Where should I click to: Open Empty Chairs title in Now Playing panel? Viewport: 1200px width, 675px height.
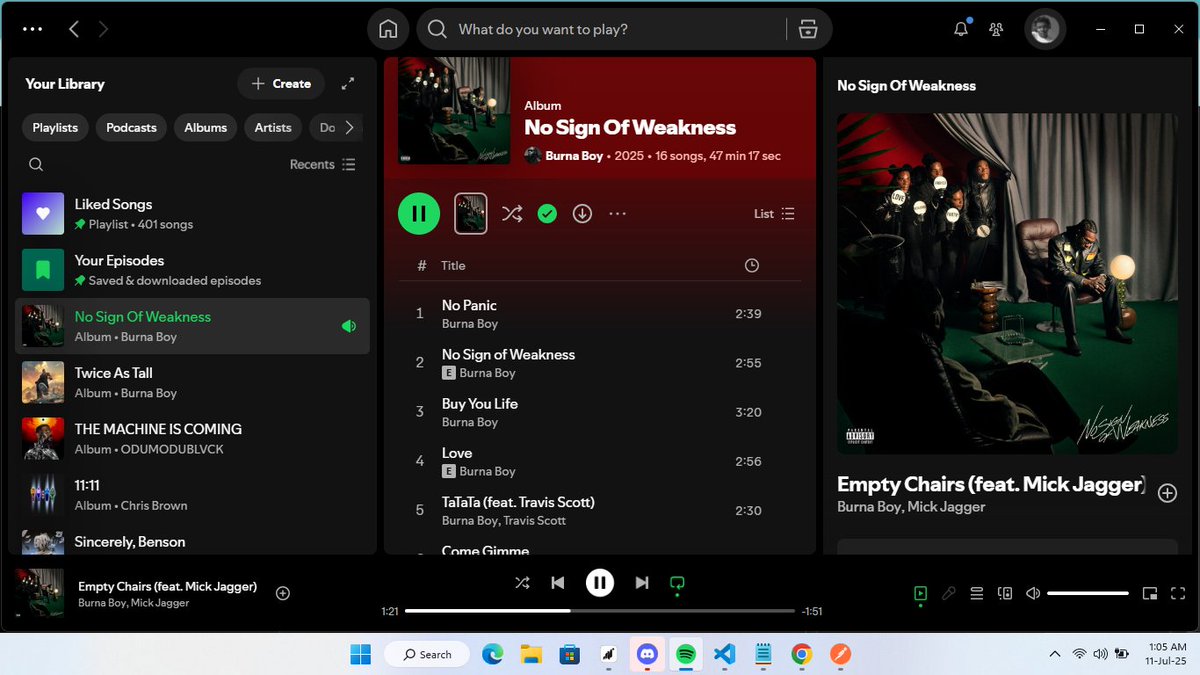[x=991, y=484]
